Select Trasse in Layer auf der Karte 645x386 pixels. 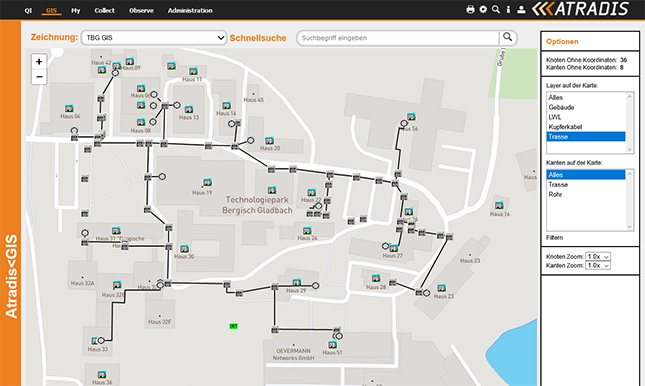586,137
